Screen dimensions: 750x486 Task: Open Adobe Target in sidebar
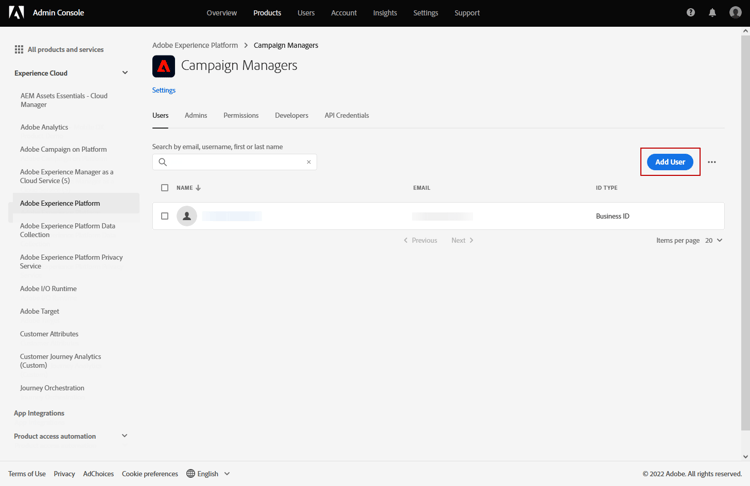coord(39,311)
